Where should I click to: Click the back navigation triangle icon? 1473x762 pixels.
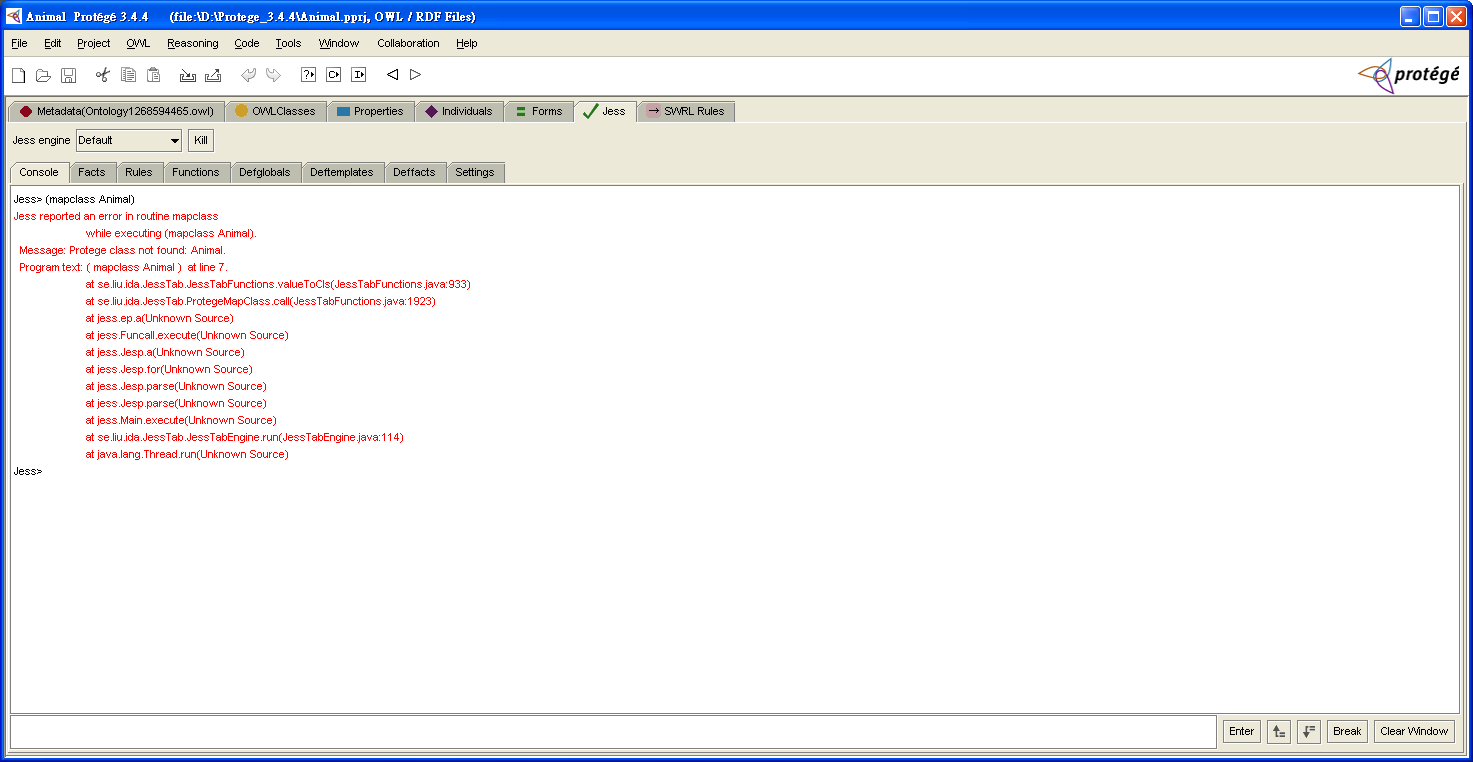click(393, 75)
